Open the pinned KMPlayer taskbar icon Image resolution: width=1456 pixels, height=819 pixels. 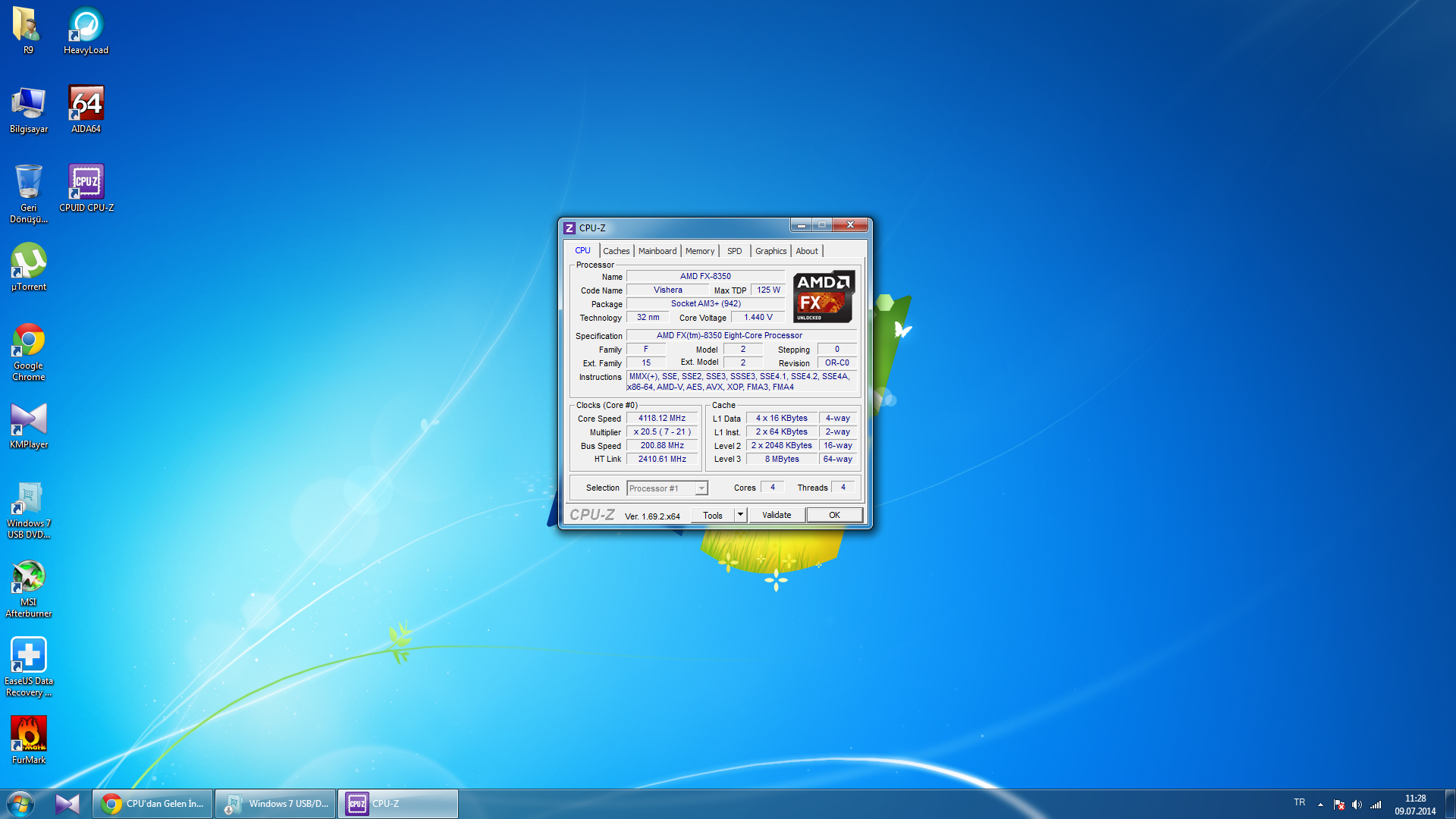click(x=67, y=804)
